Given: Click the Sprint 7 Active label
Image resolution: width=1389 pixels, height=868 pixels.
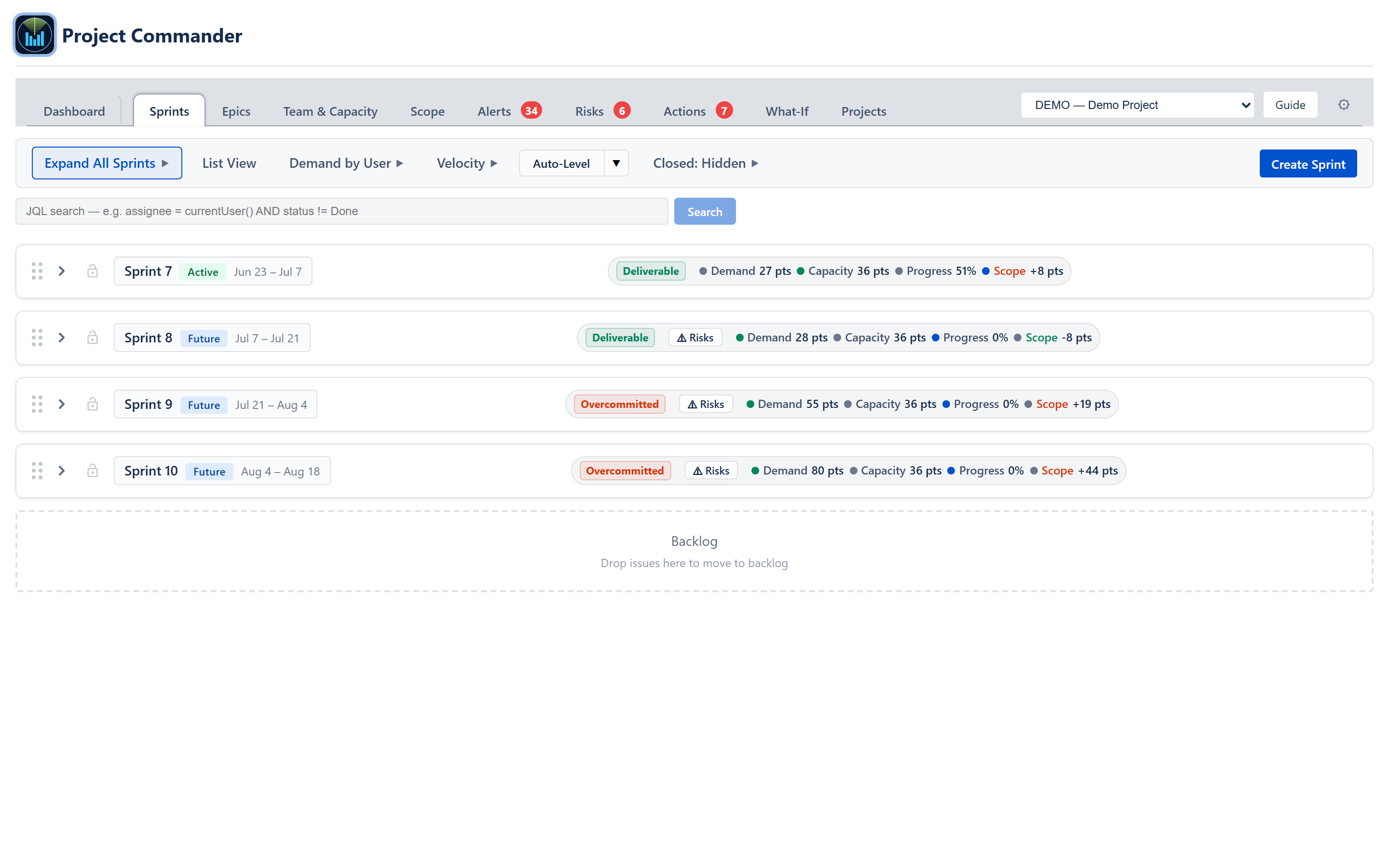Looking at the screenshot, I should pyautogui.click(x=203, y=271).
